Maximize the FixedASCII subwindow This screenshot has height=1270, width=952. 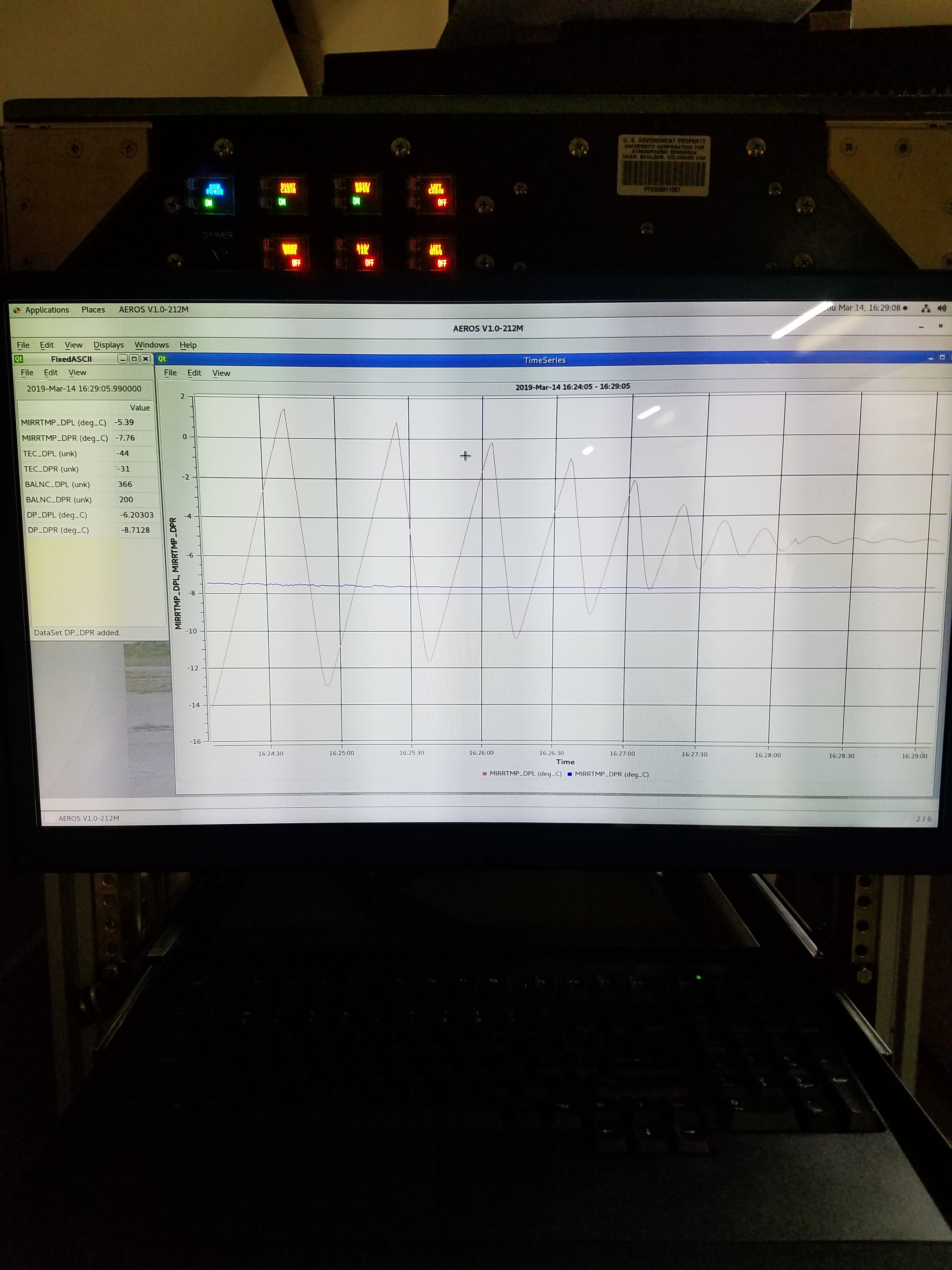pos(134,359)
